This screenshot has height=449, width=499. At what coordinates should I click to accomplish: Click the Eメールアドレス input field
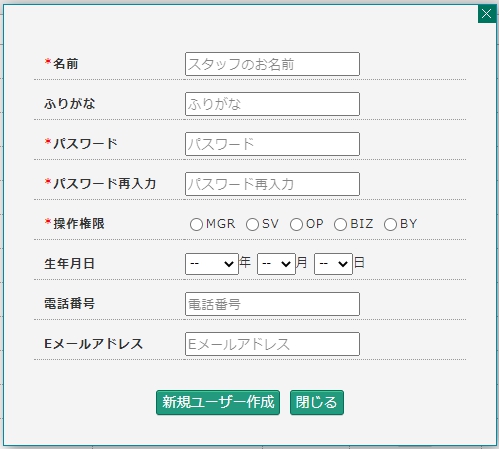click(272, 344)
